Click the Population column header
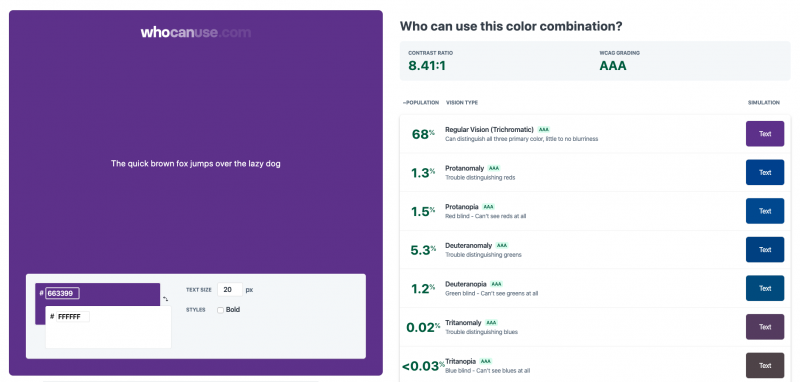The height and width of the screenshot is (382, 800). coord(421,103)
